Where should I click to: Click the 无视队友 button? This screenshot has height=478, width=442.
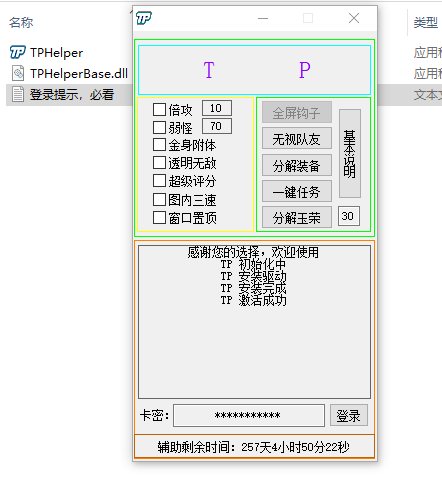coord(297,138)
